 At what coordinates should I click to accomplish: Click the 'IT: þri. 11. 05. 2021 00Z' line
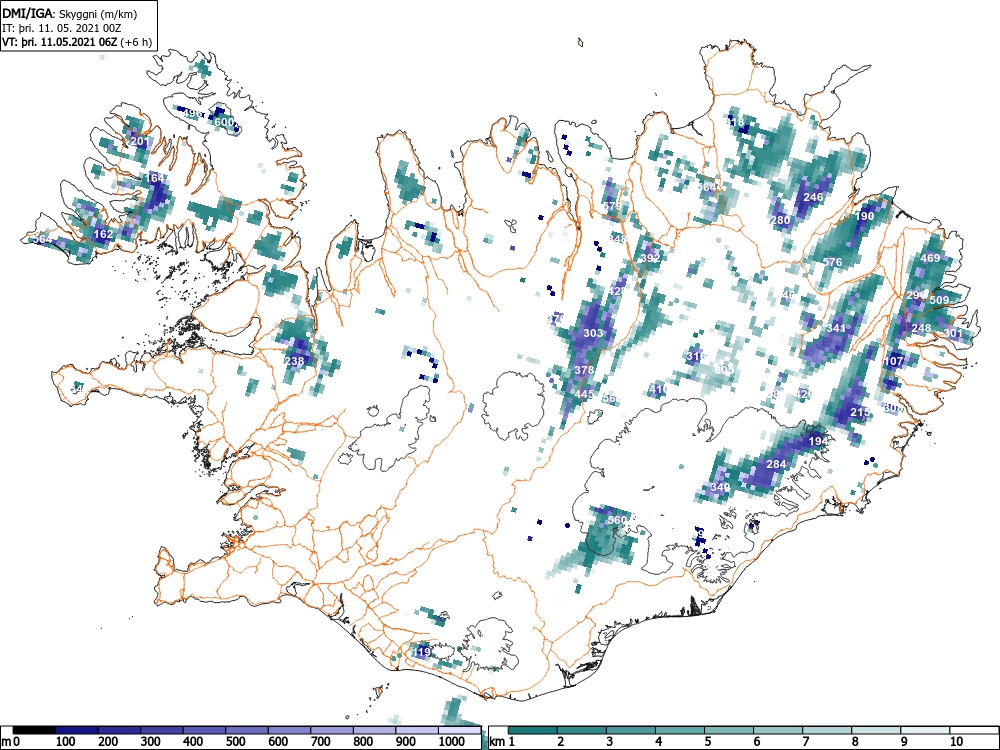coord(59,28)
